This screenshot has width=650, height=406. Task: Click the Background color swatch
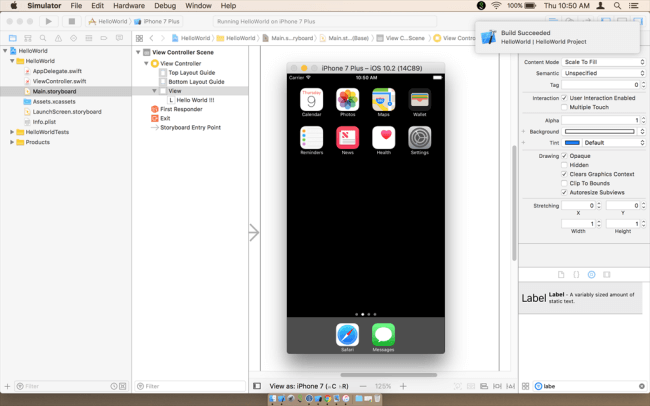(x=600, y=131)
